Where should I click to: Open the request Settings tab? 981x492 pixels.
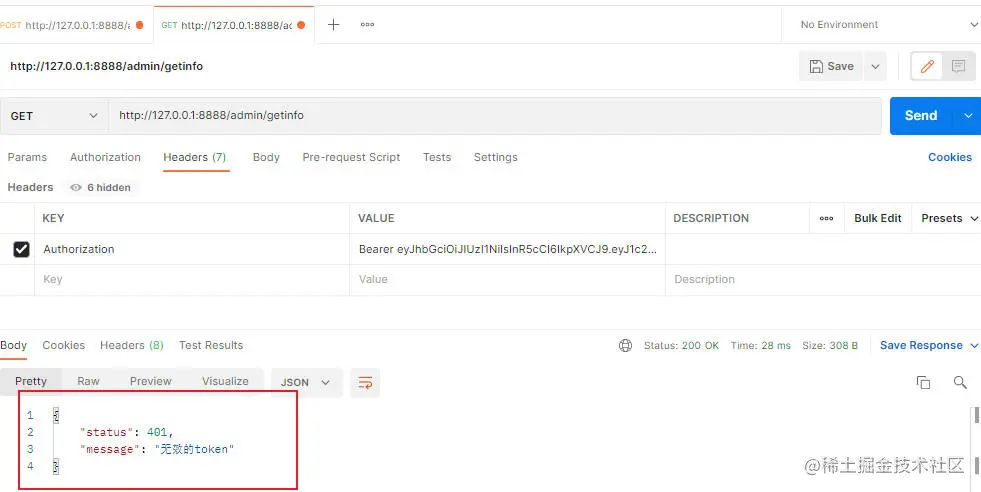(496, 158)
